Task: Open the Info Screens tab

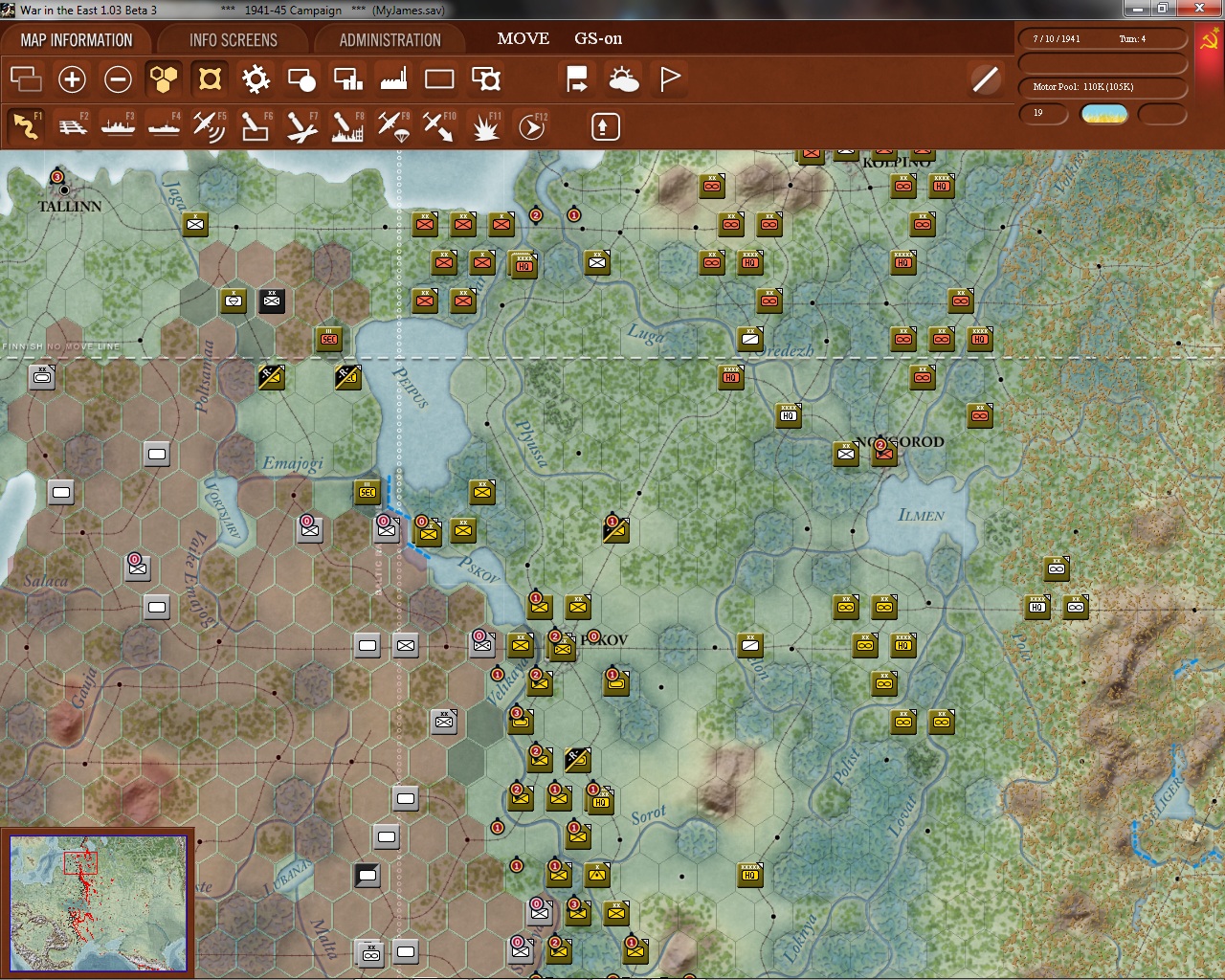Action: [233, 40]
